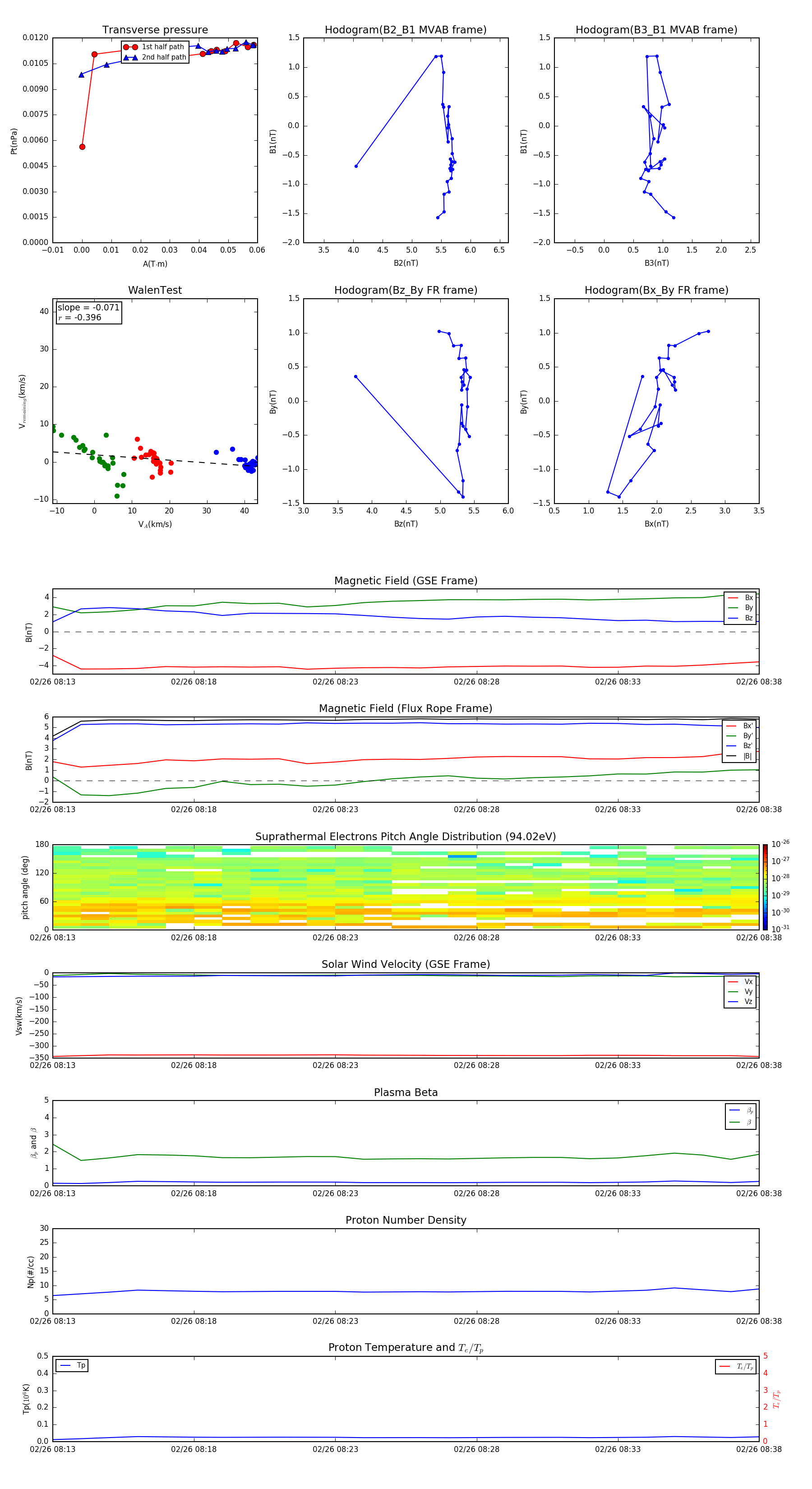Image resolution: width=812 pixels, height=1489 pixels.
Task: Click the blue triangle marker of the '2nd half path' legend entry
Action: [130, 57]
